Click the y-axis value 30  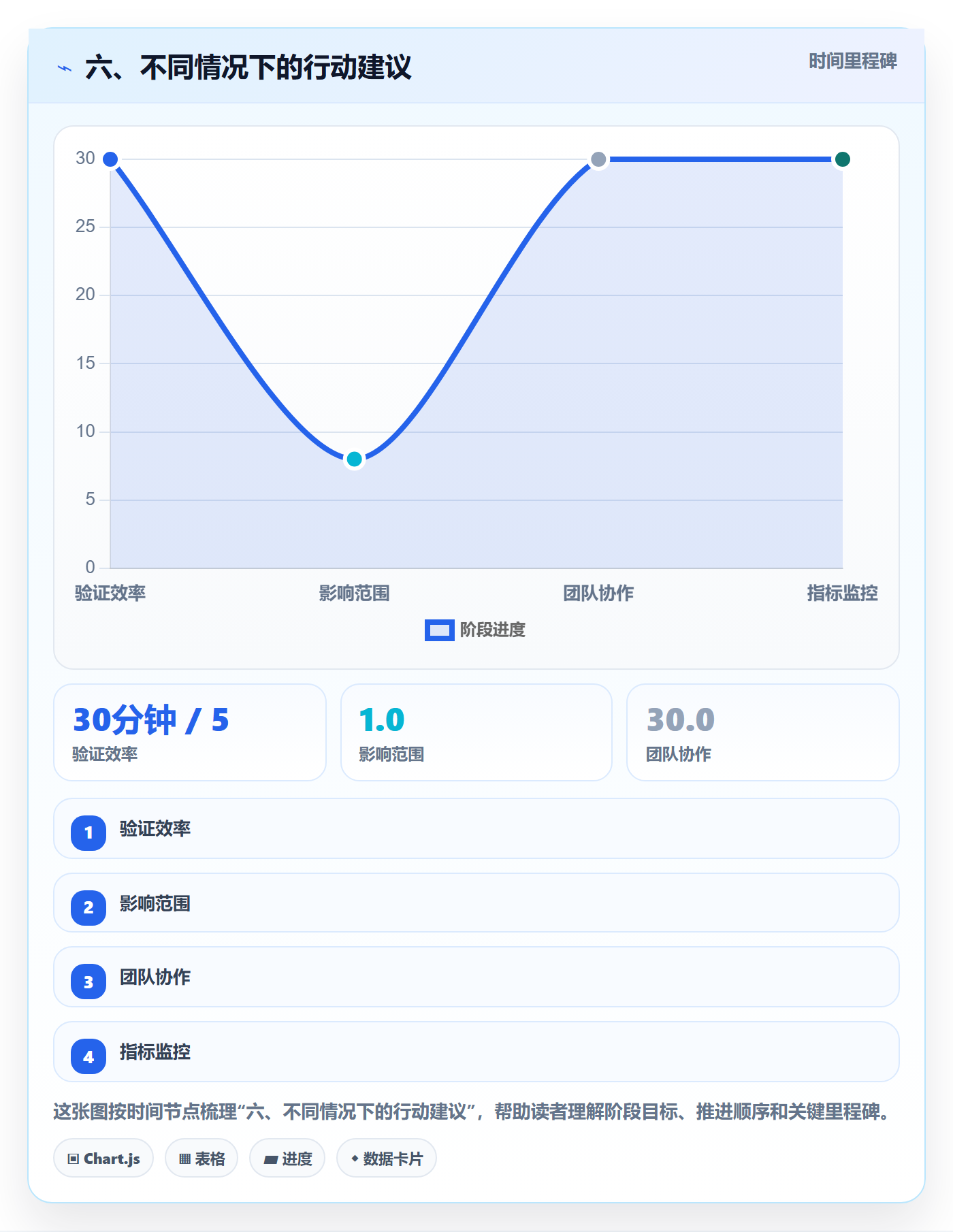(x=85, y=159)
